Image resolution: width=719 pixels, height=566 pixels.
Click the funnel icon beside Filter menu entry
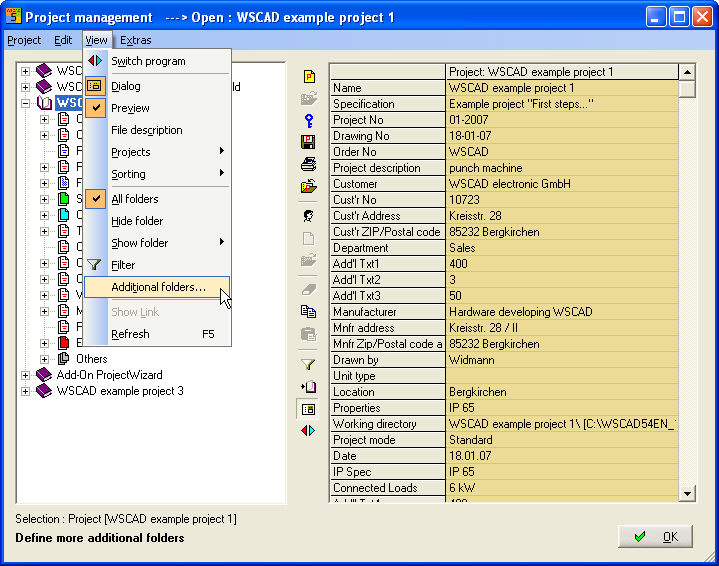(x=94, y=265)
